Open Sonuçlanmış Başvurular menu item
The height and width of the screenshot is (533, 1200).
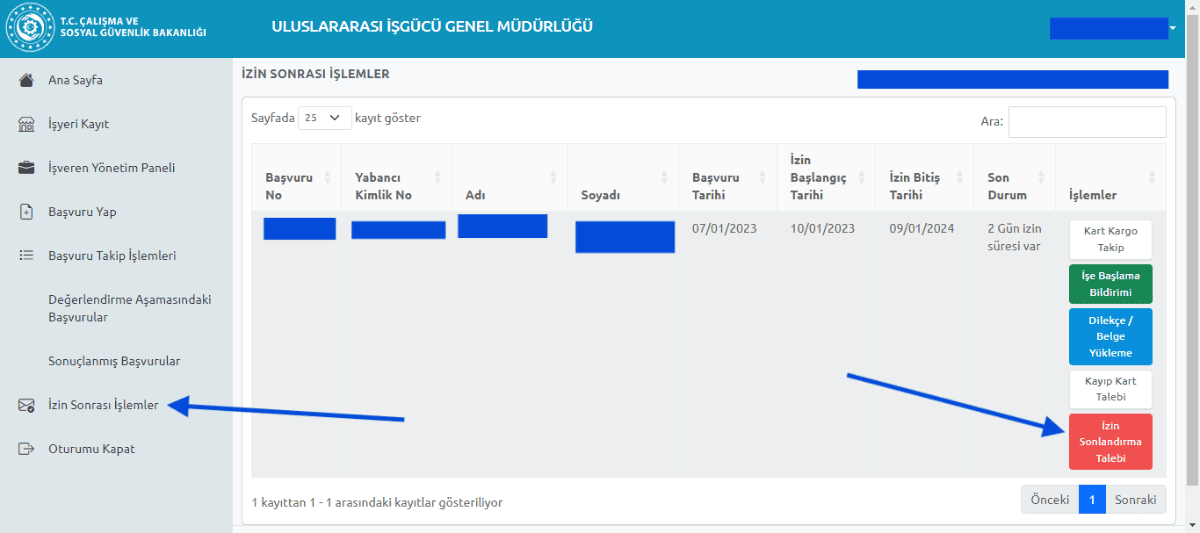click(114, 361)
